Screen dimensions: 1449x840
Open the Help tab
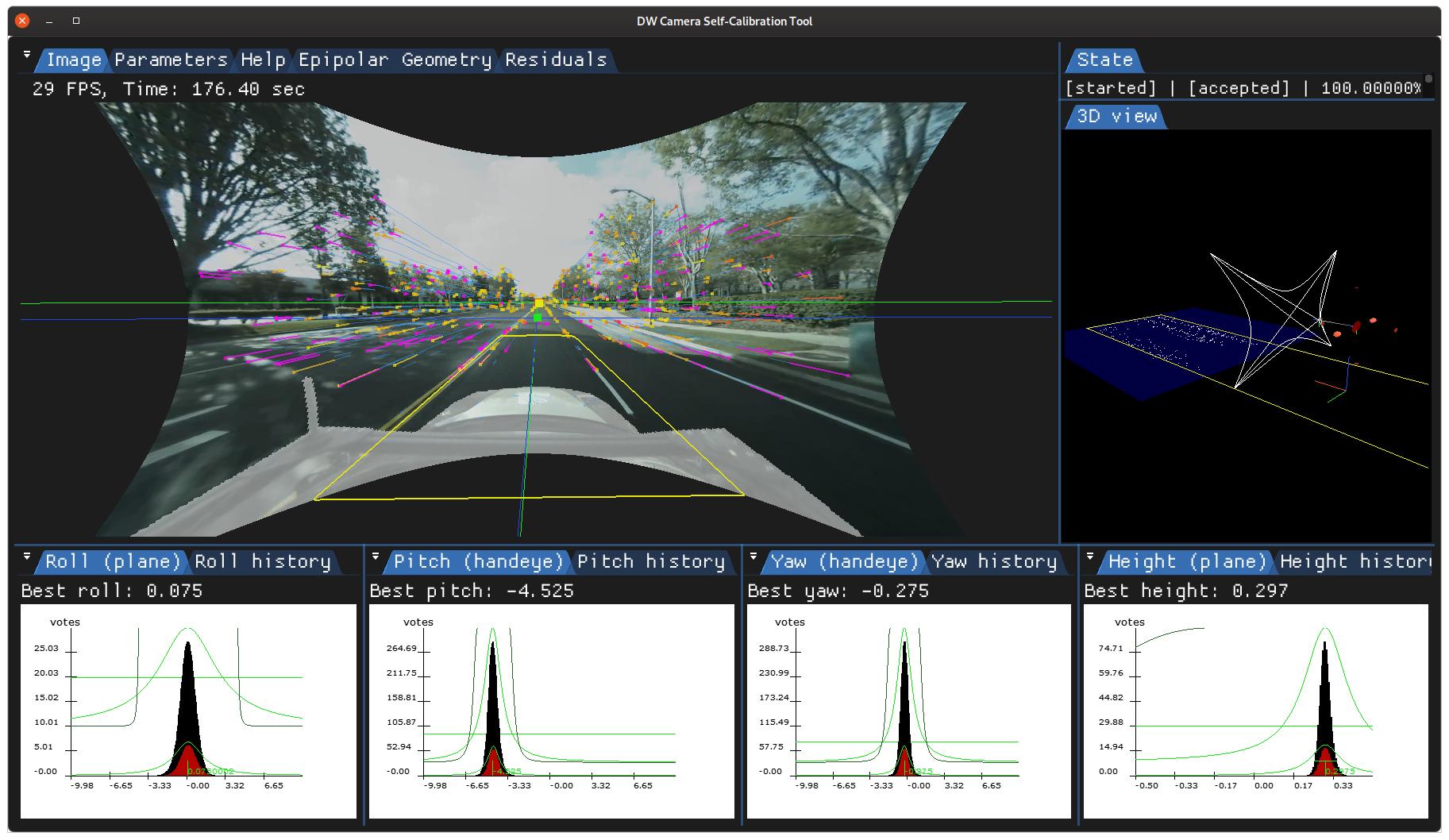point(263,60)
